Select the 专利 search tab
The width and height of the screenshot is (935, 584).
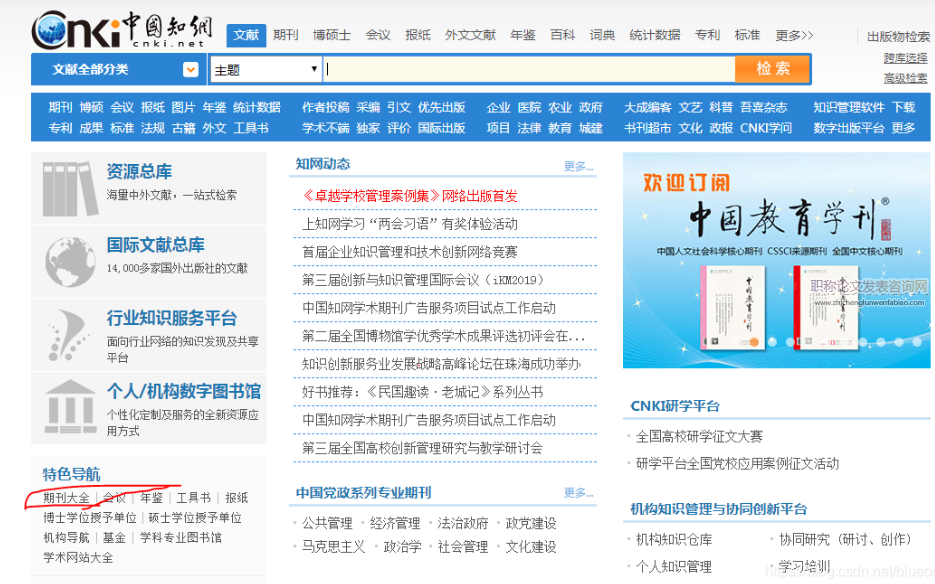(x=707, y=35)
